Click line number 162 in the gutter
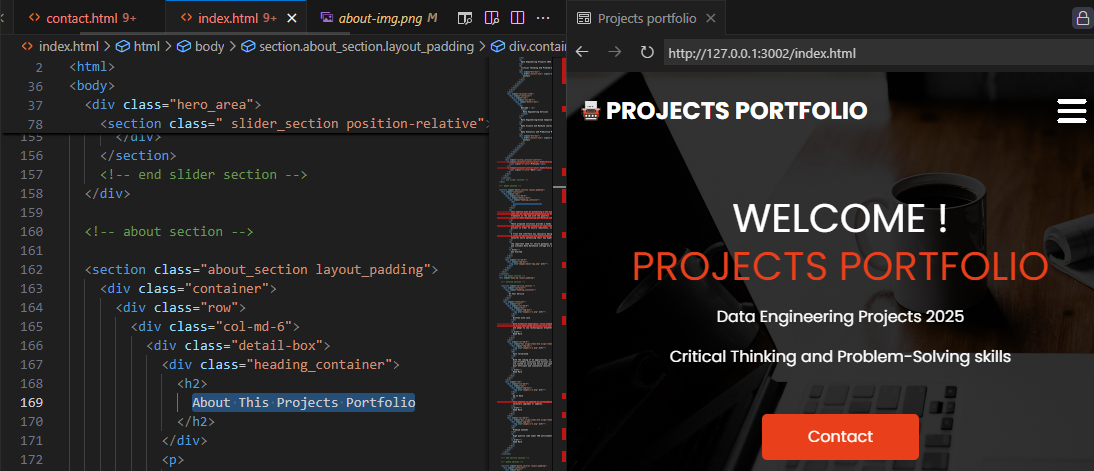1094x471 pixels. click(x=32, y=269)
